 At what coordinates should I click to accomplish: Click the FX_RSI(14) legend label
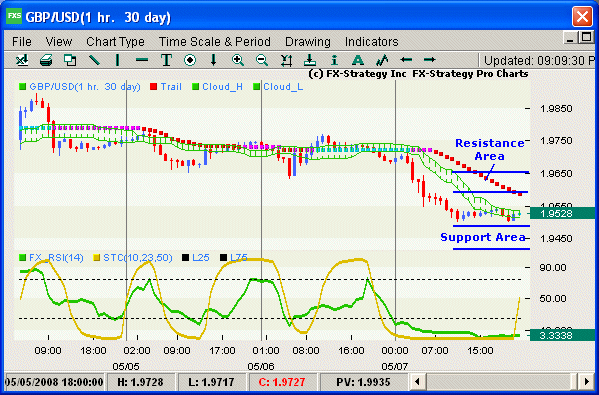(x=56, y=257)
